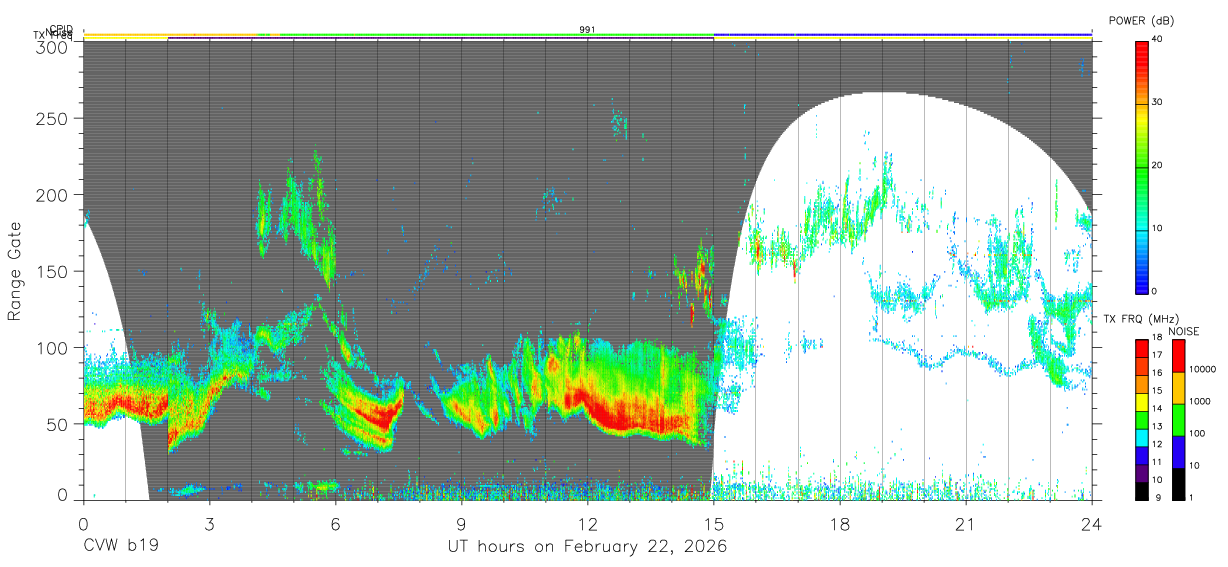Click the 100 label on NOISE legend
This screenshot has width=1228, height=567.
coord(1197,434)
